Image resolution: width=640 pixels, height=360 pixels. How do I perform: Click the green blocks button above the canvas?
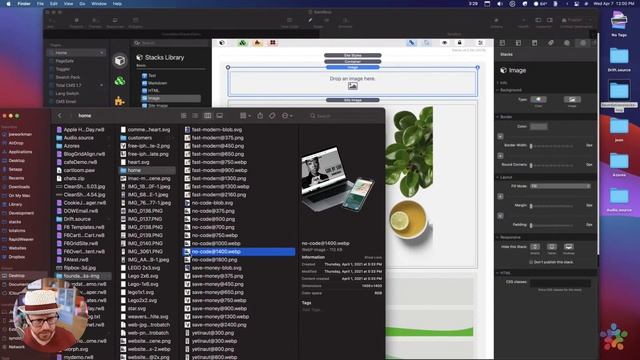click(242, 43)
